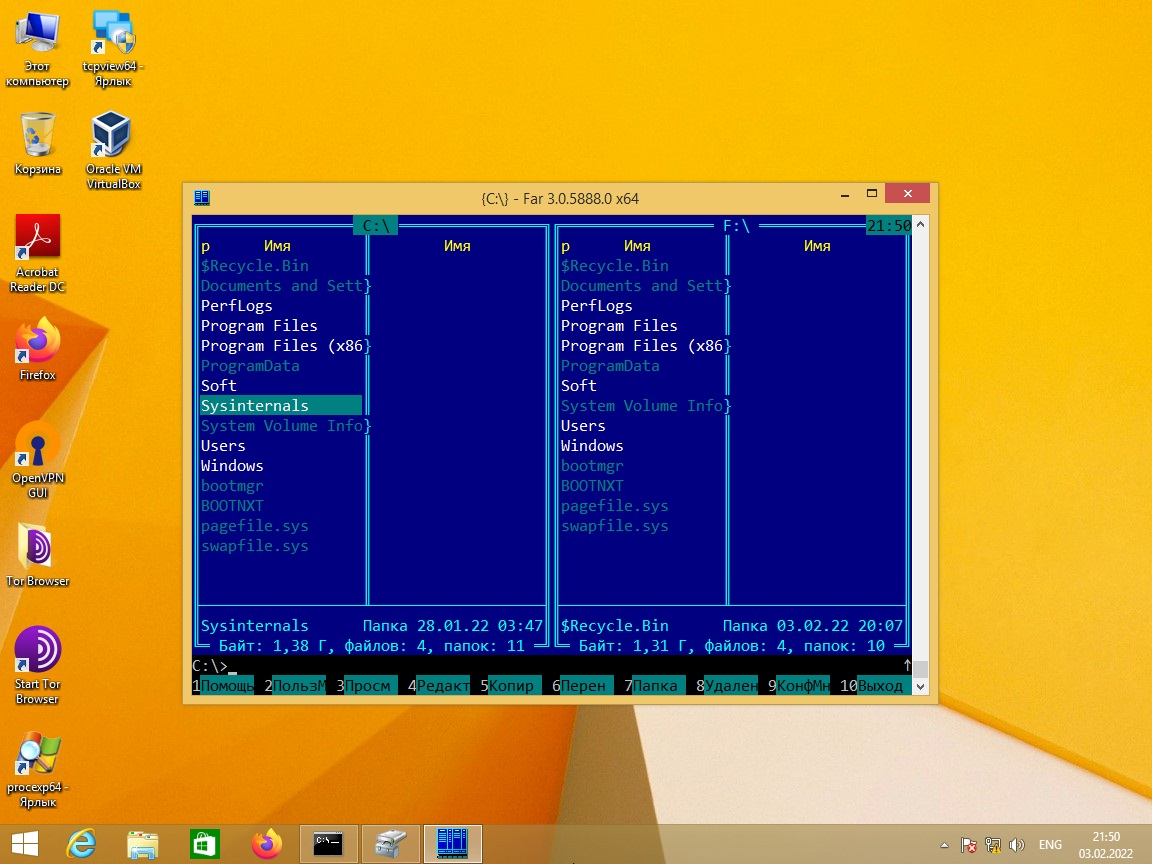The width and height of the screenshot is (1152, 864).
Task: Select ProgramData in the left panel
Action: point(251,366)
